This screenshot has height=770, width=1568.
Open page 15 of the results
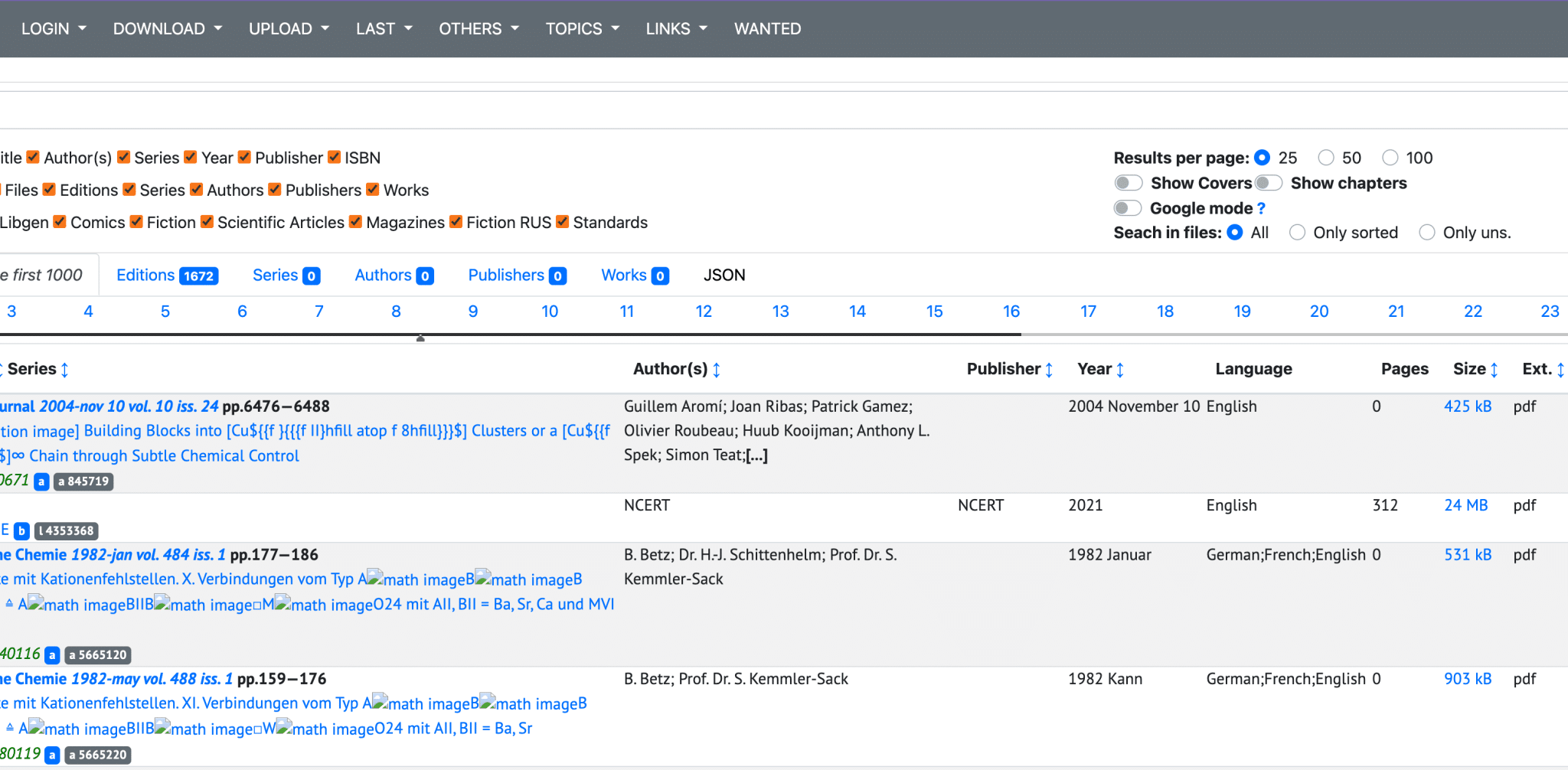point(934,312)
